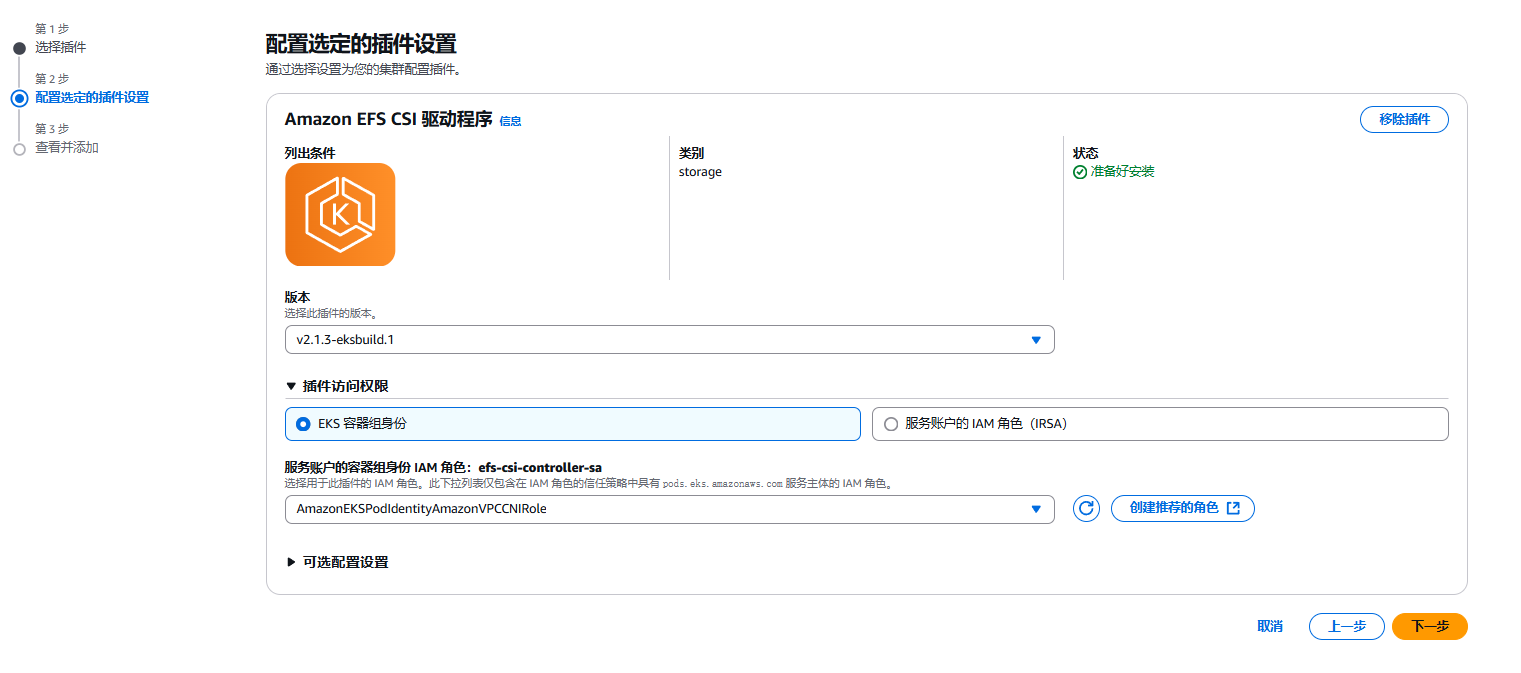This screenshot has width=1521, height=673.
Task: Go to step 1 选择插件
Action: (60, 47)
